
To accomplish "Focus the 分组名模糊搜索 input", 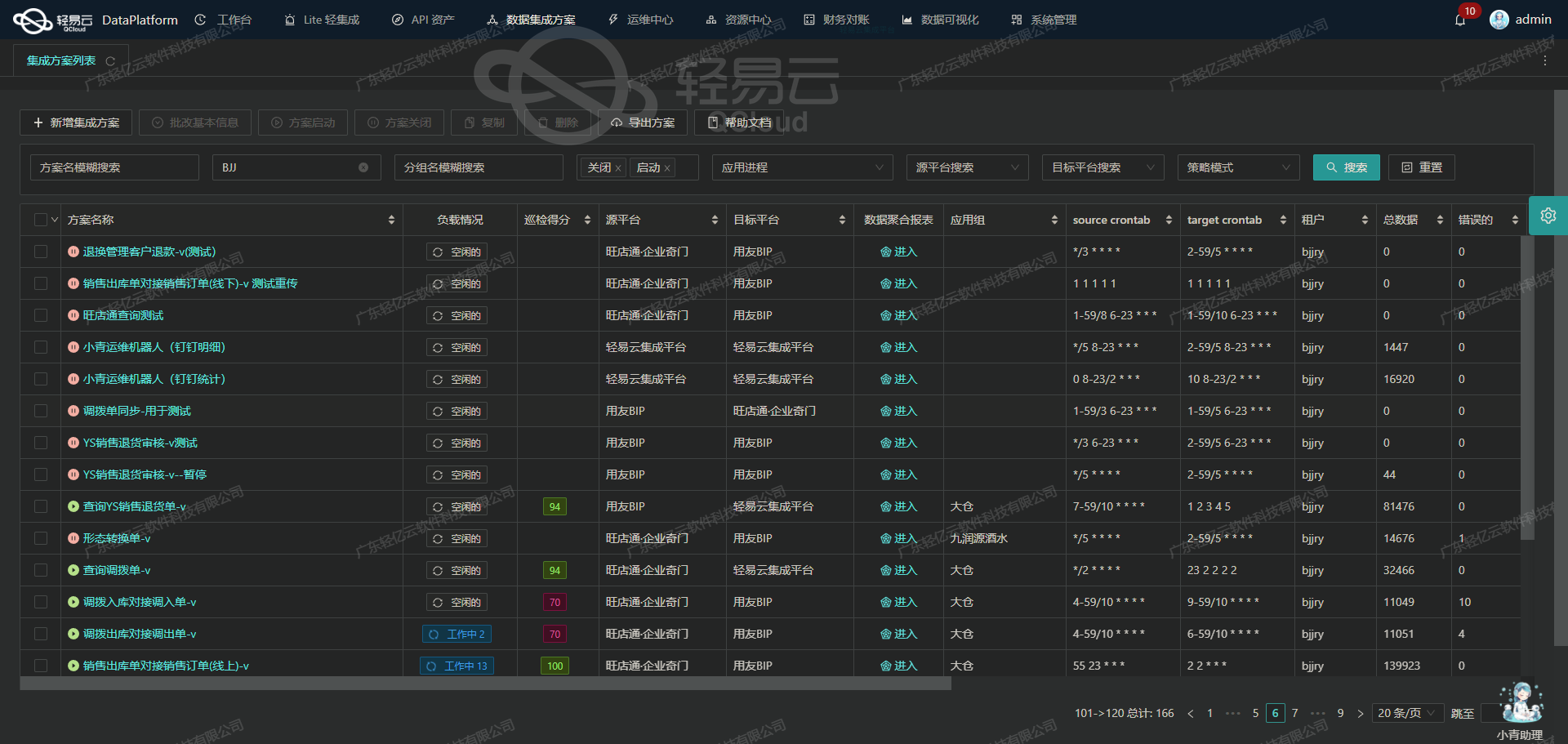I will [x=479, y=167].
